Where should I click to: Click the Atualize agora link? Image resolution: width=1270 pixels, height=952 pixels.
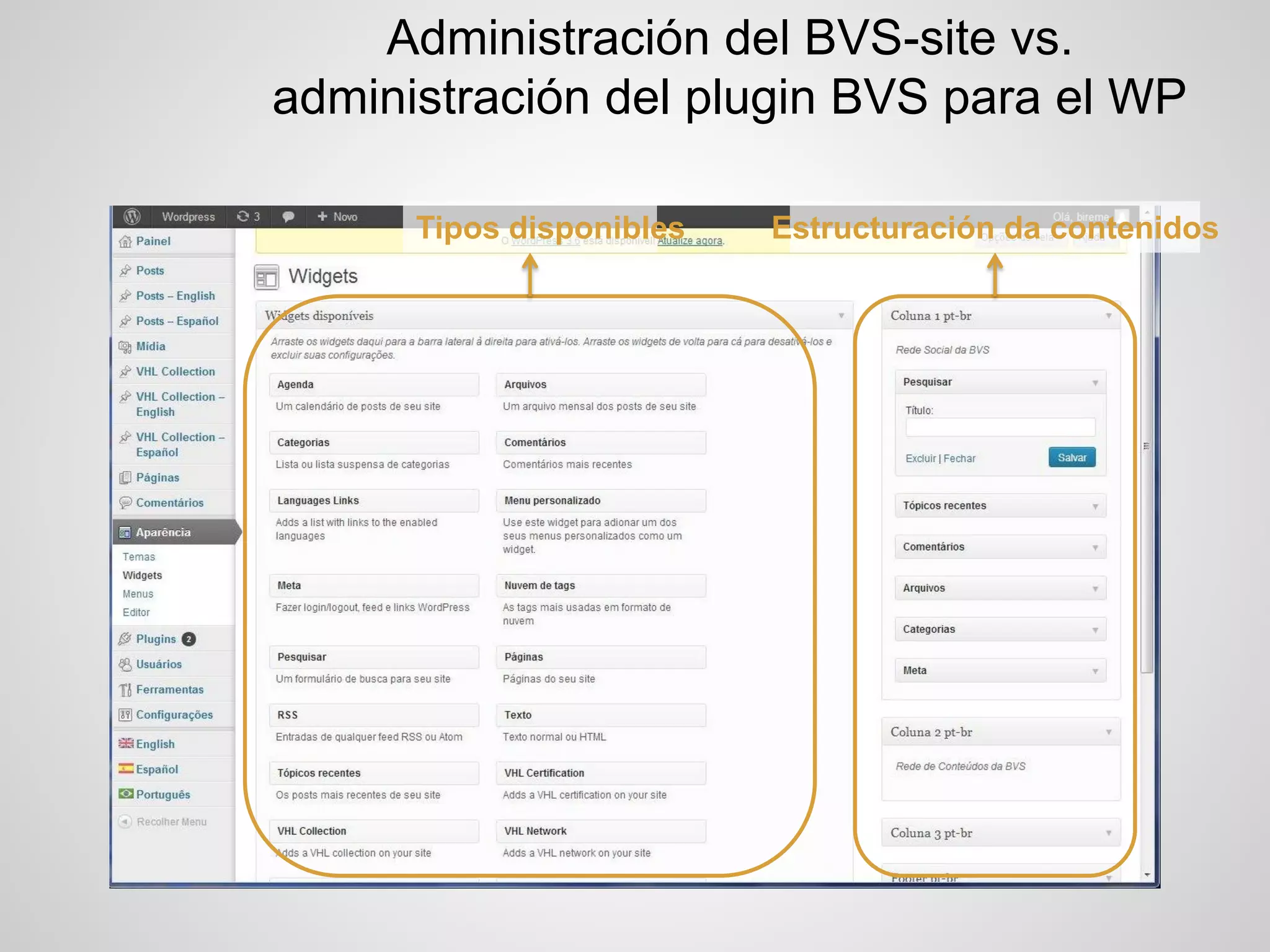pos(690,241)
